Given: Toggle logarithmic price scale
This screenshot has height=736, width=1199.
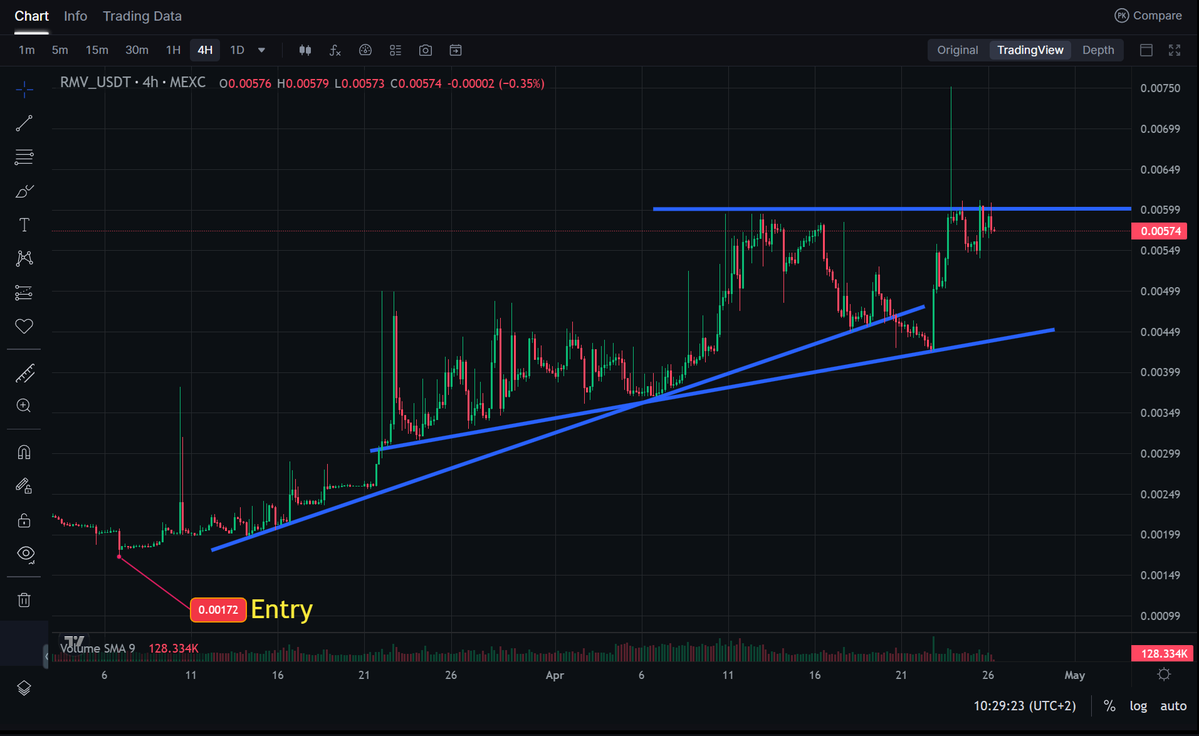Looking at the screenshot, I should pos(1138,706).
